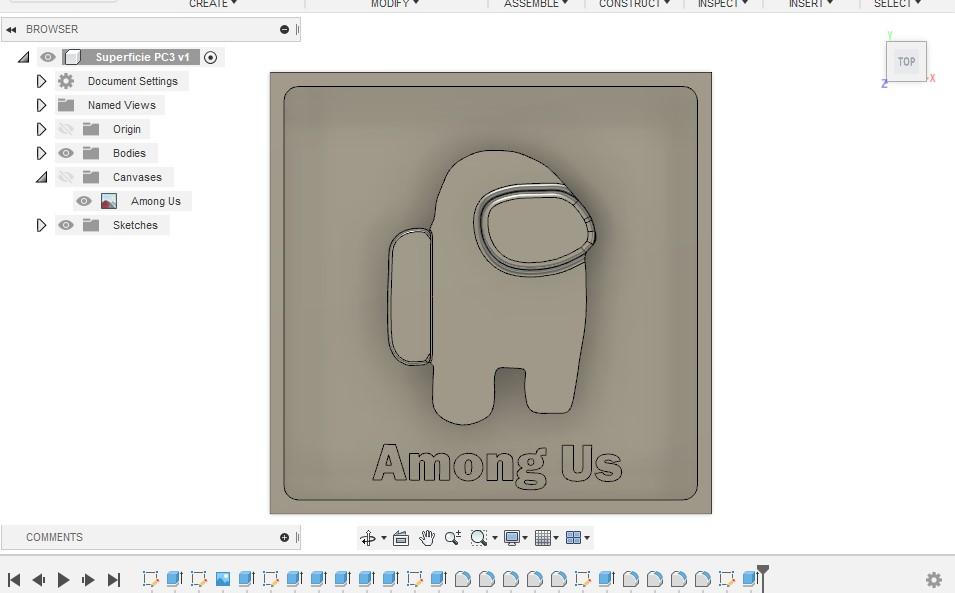Expand the Origin folder
955x593 pixels.
tap(41, 129)
